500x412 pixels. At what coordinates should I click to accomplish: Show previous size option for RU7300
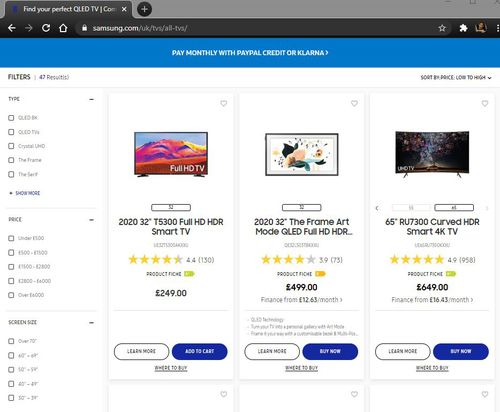point(377,208)
